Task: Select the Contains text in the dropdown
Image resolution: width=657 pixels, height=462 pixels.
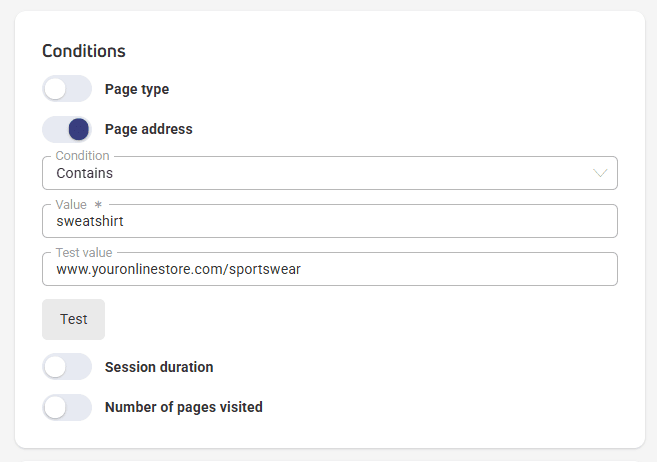Action: pos(85,173)
